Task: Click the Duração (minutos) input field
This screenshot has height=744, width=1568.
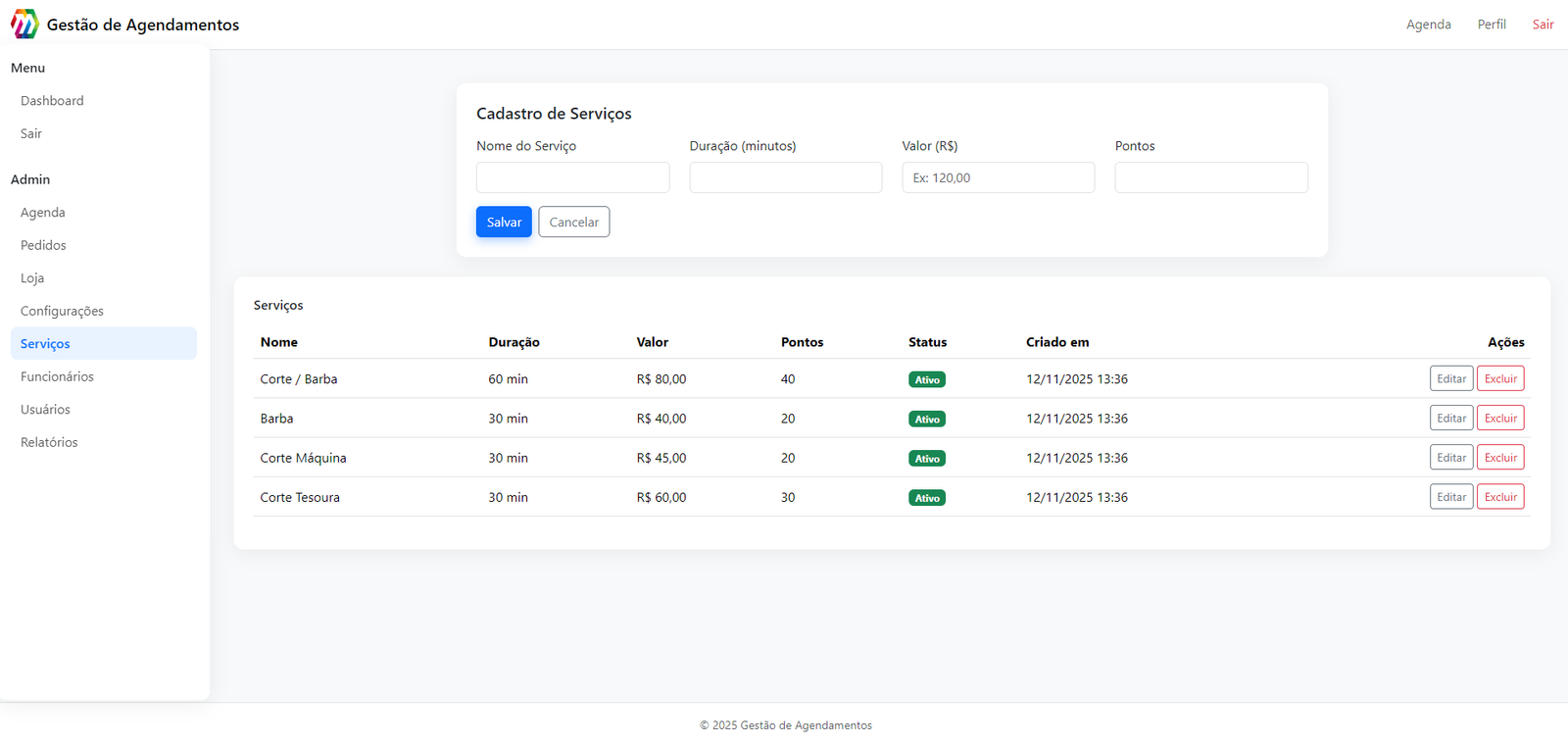Action: (785, 177)
